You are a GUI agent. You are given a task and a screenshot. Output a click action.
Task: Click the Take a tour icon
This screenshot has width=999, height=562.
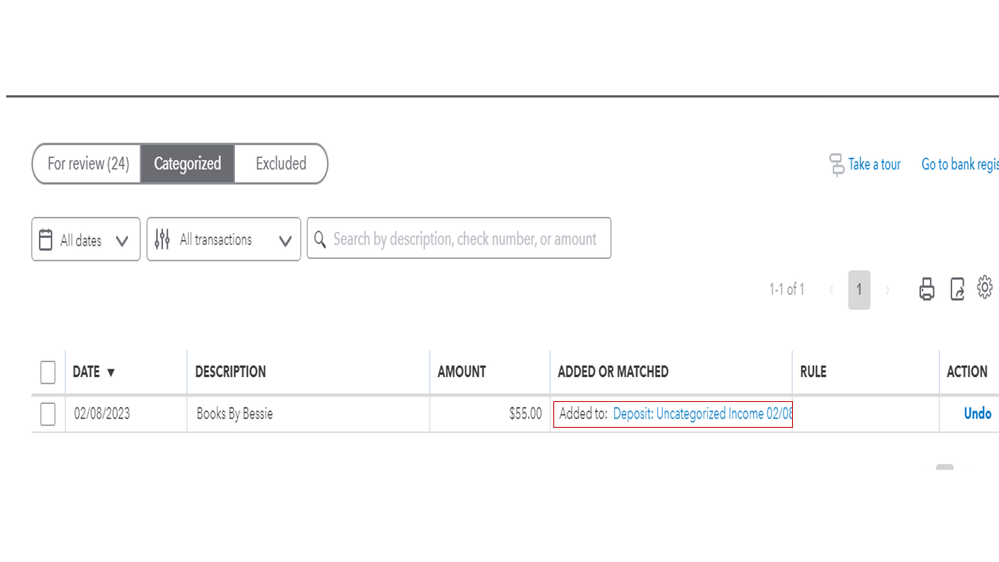837,165
